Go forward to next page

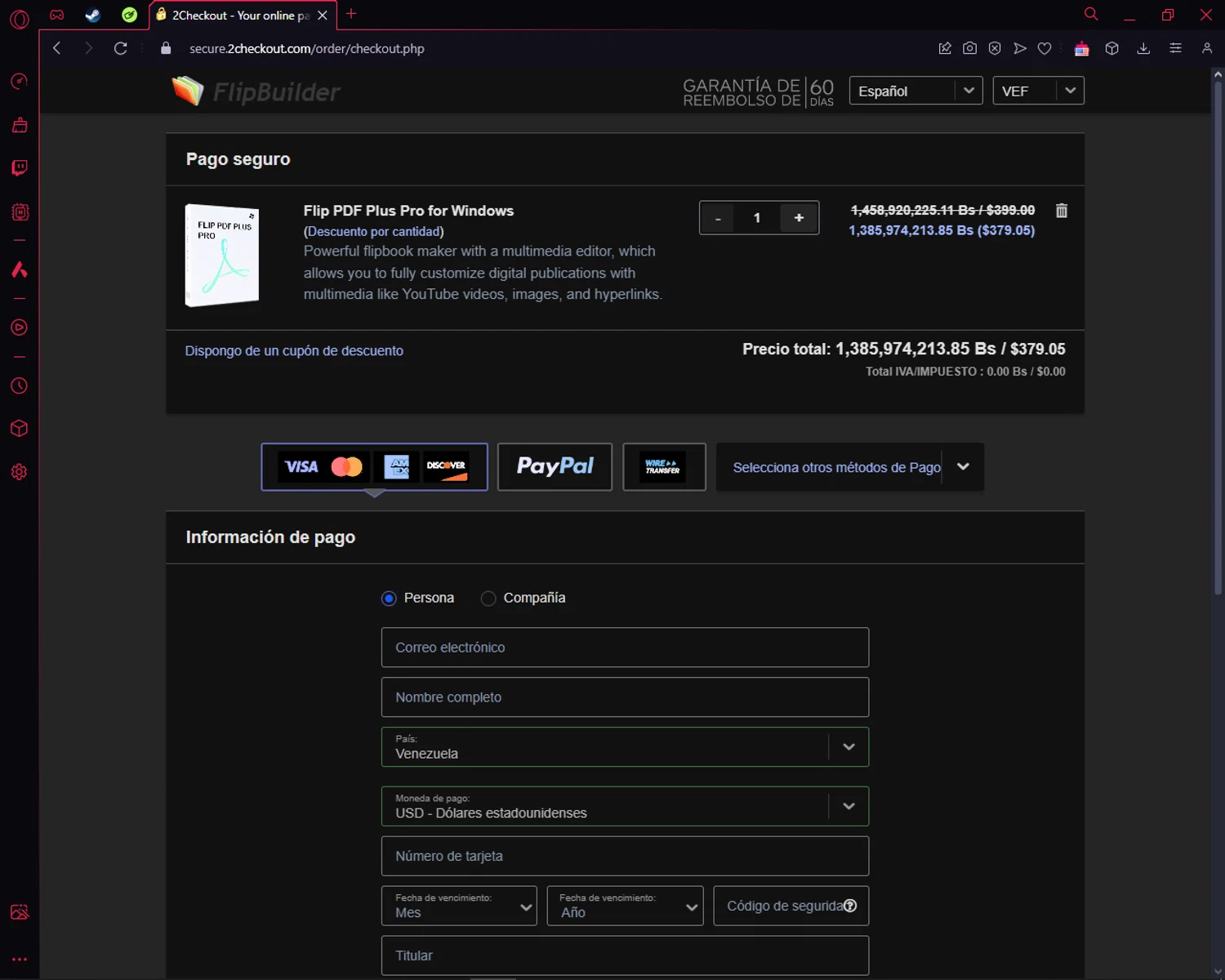(88, 48)
